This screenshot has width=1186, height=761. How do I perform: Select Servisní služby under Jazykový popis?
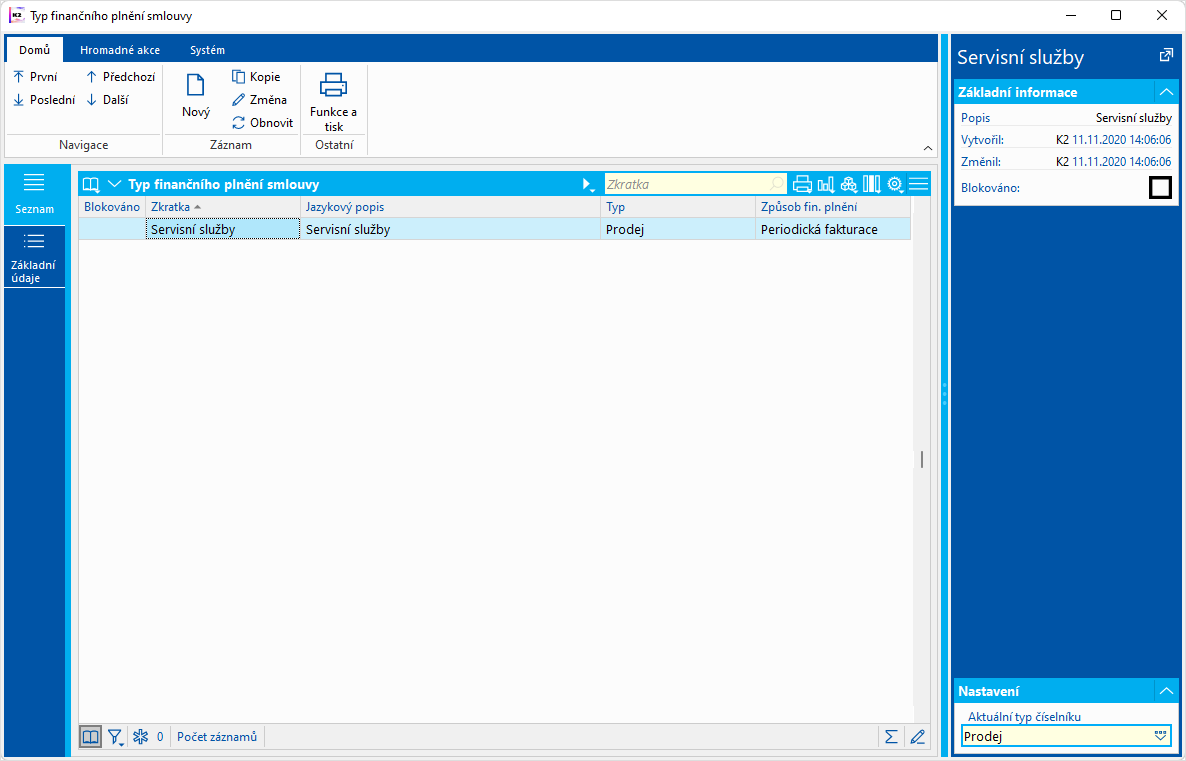tap(450, 229)
